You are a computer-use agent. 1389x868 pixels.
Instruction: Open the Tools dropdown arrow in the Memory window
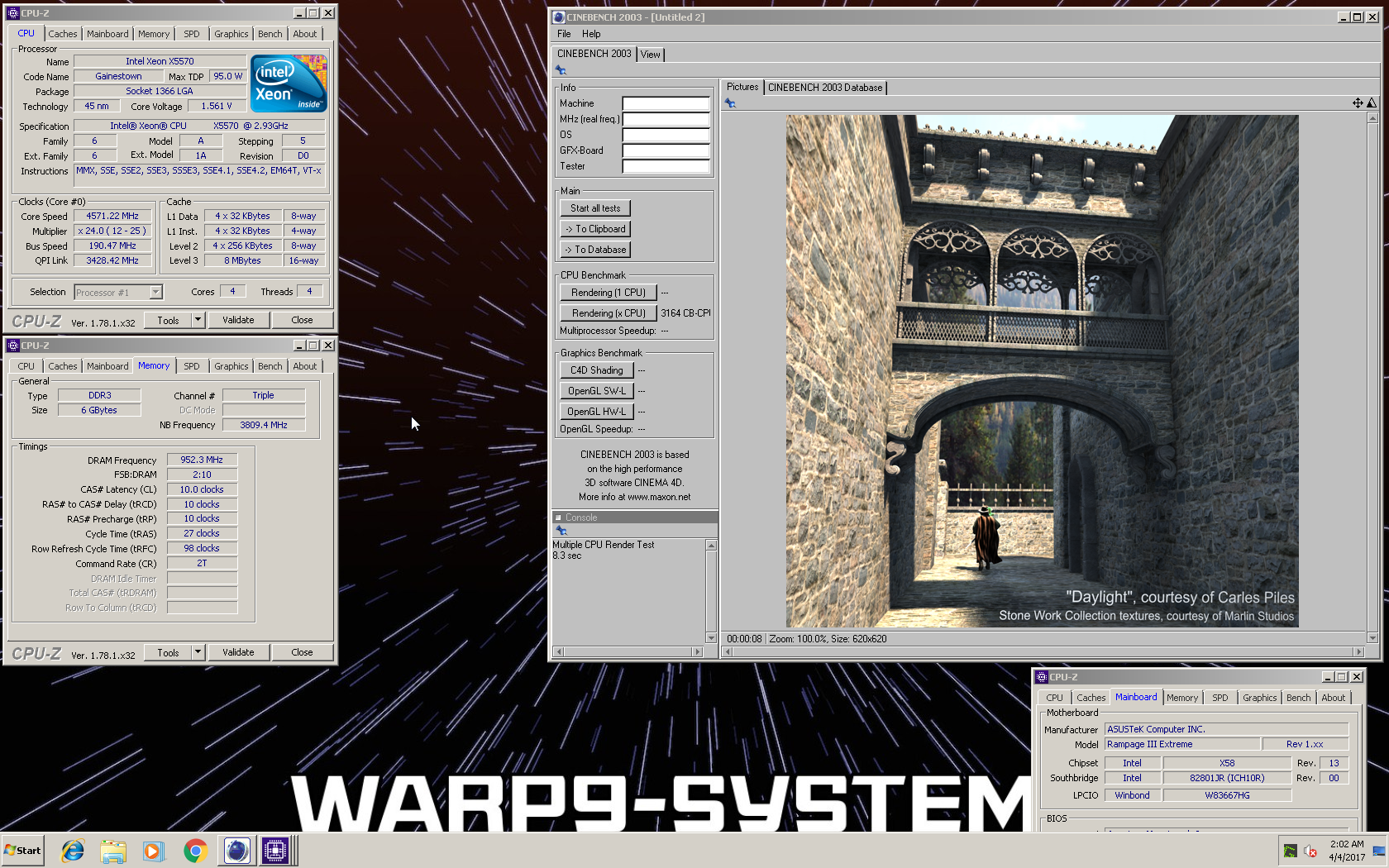tap(198, 652)
